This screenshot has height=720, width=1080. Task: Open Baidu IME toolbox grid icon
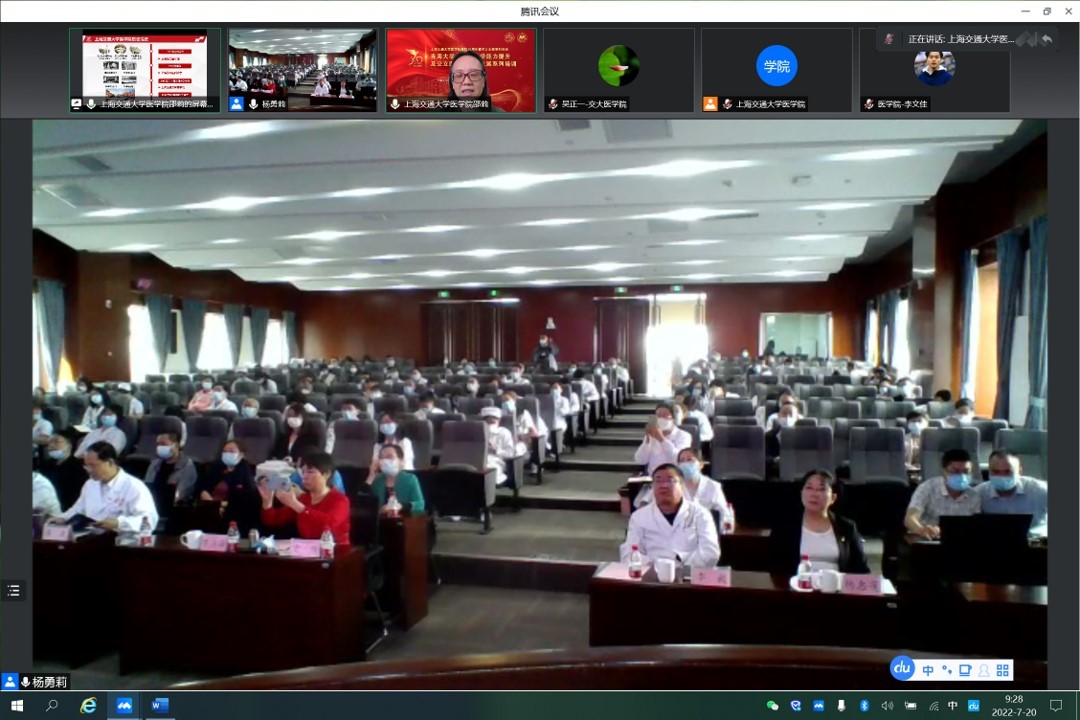point(1003,670)
